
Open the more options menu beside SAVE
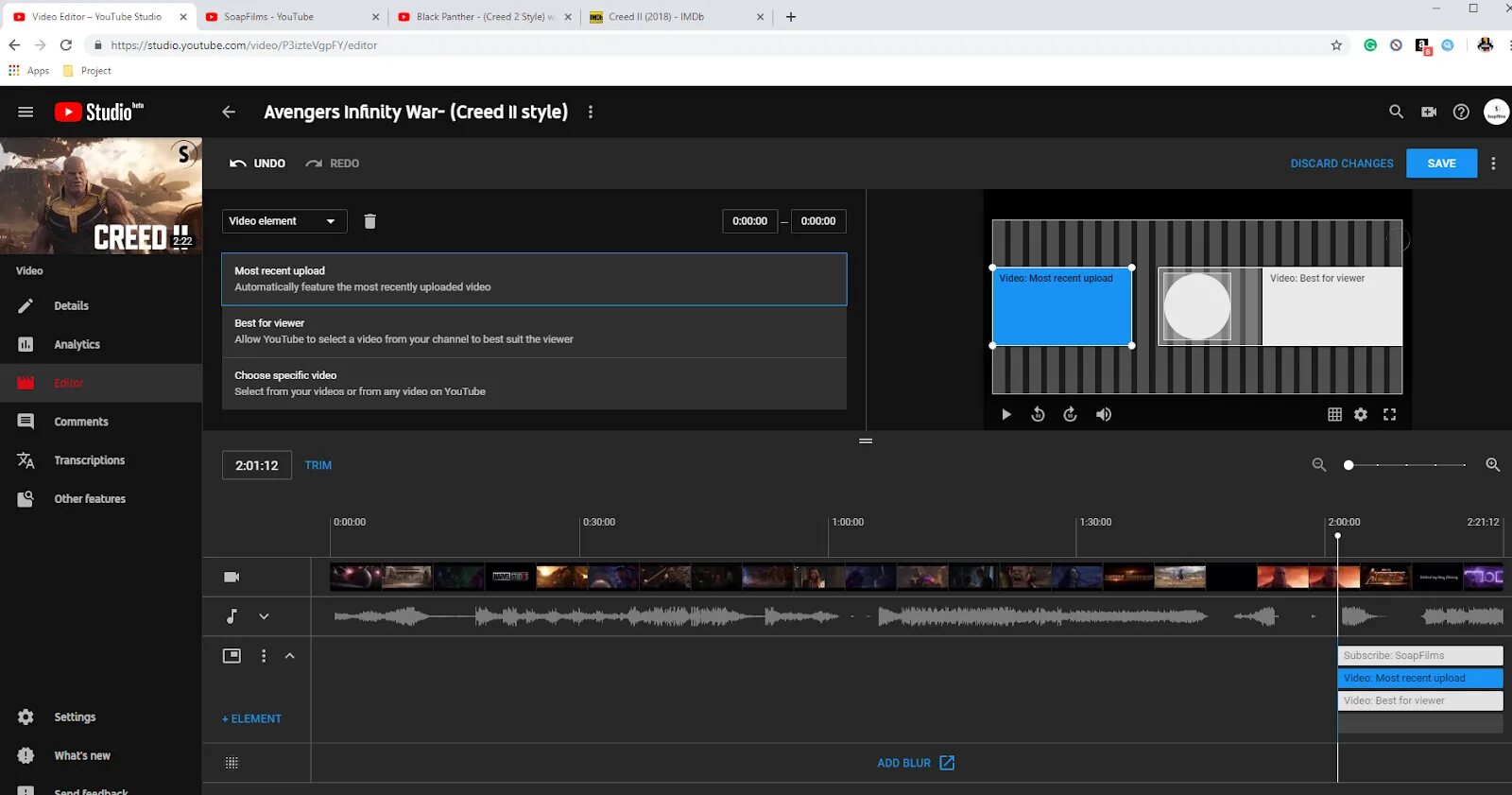pos(1493,164)
